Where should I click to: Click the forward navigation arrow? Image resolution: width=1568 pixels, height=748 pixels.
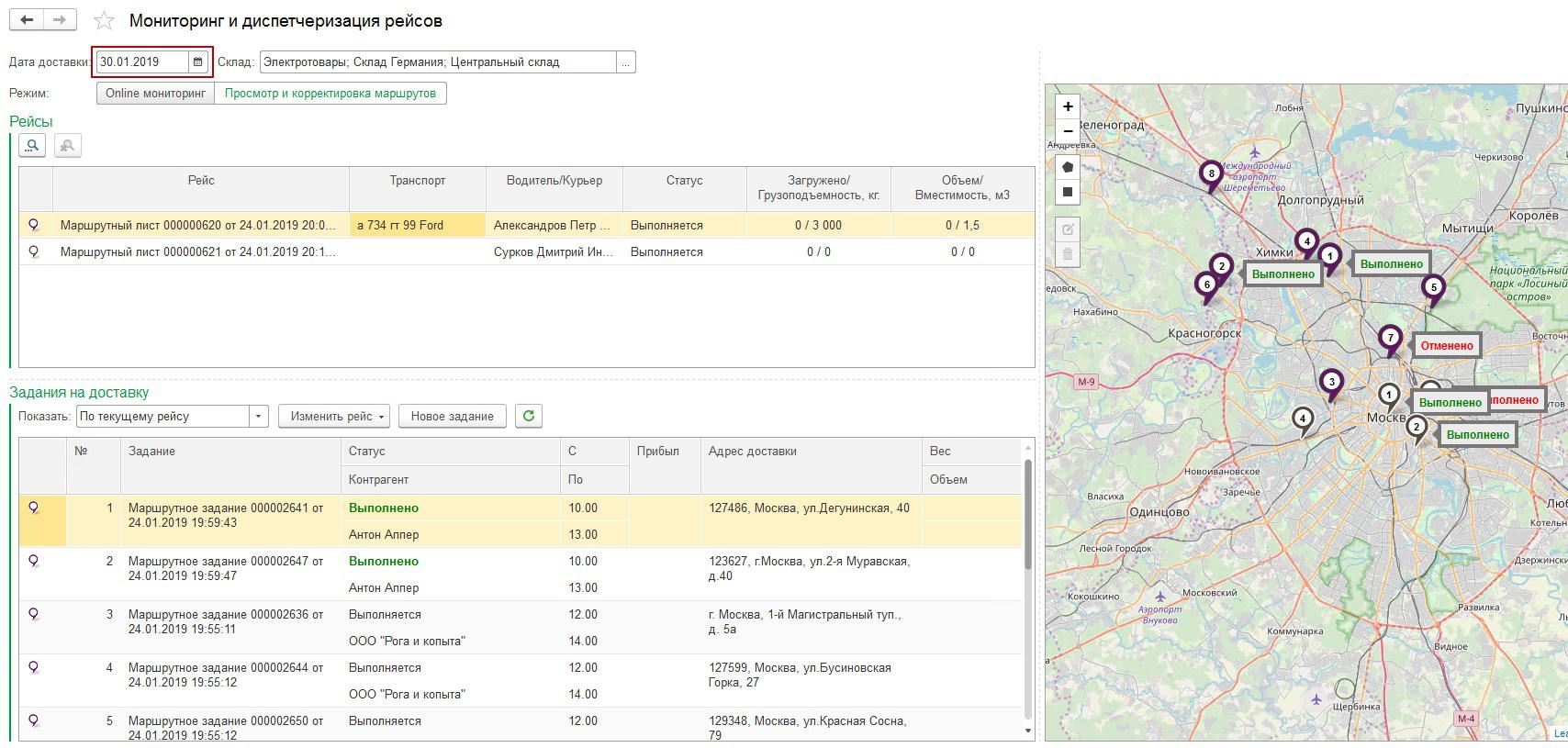click(60, 20)
